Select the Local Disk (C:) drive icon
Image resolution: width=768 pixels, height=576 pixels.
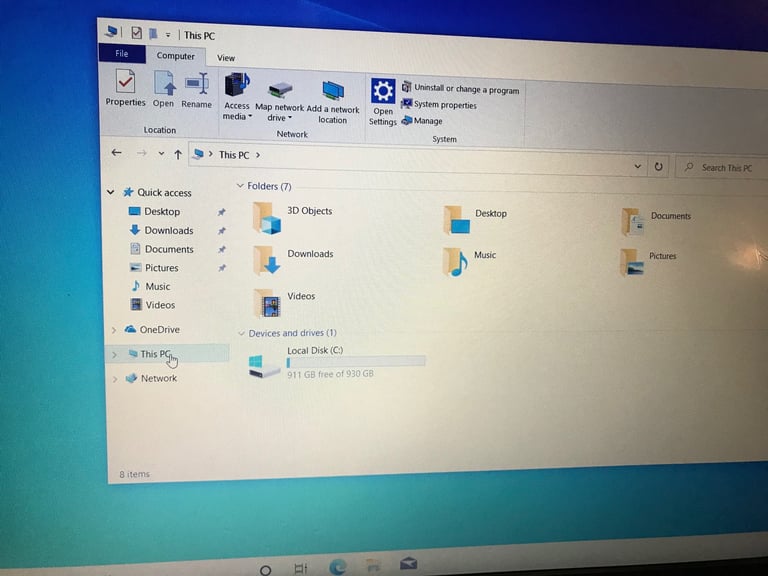264,366
